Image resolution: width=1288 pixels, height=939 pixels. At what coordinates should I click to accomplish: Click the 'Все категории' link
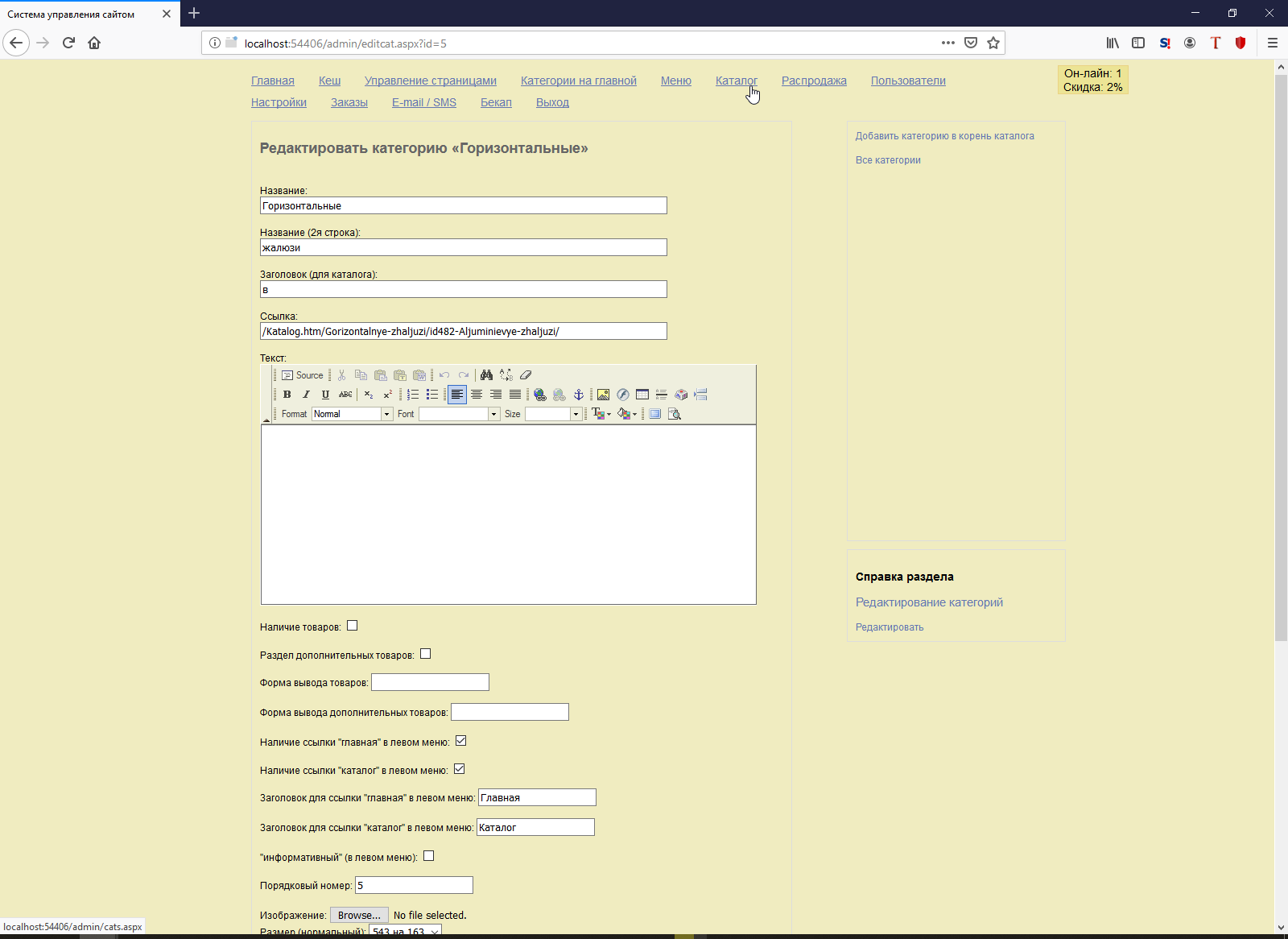pos(888,160)
